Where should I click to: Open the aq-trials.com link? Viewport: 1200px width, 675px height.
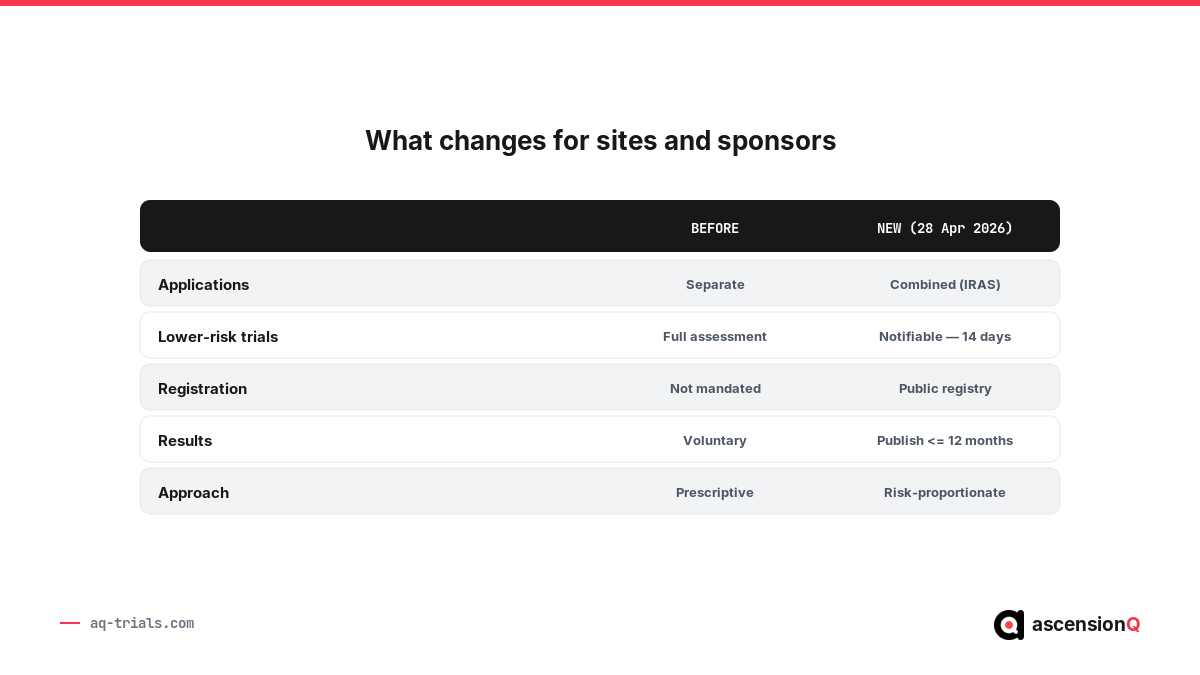coord(142,623)
